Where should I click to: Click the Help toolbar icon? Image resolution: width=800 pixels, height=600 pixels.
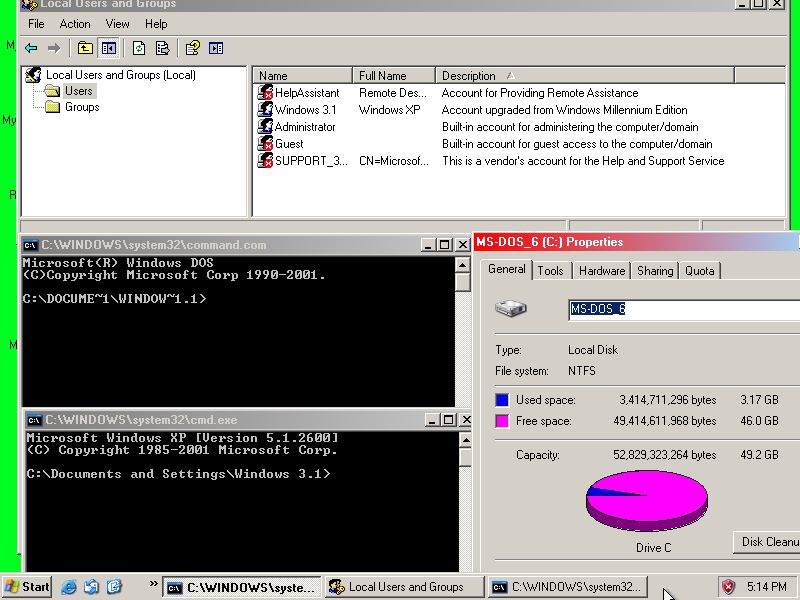click(192, 48)
